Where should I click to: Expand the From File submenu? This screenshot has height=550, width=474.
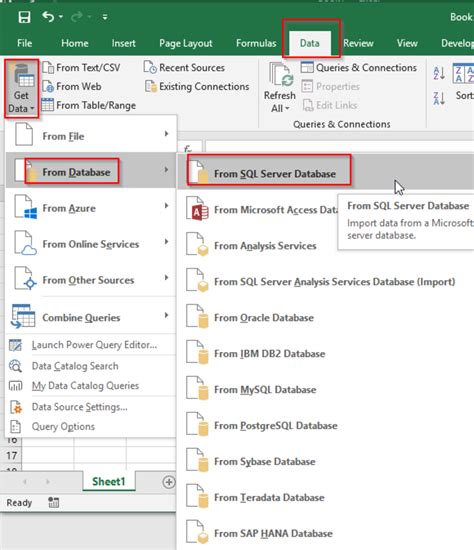[x=91, y=135]
